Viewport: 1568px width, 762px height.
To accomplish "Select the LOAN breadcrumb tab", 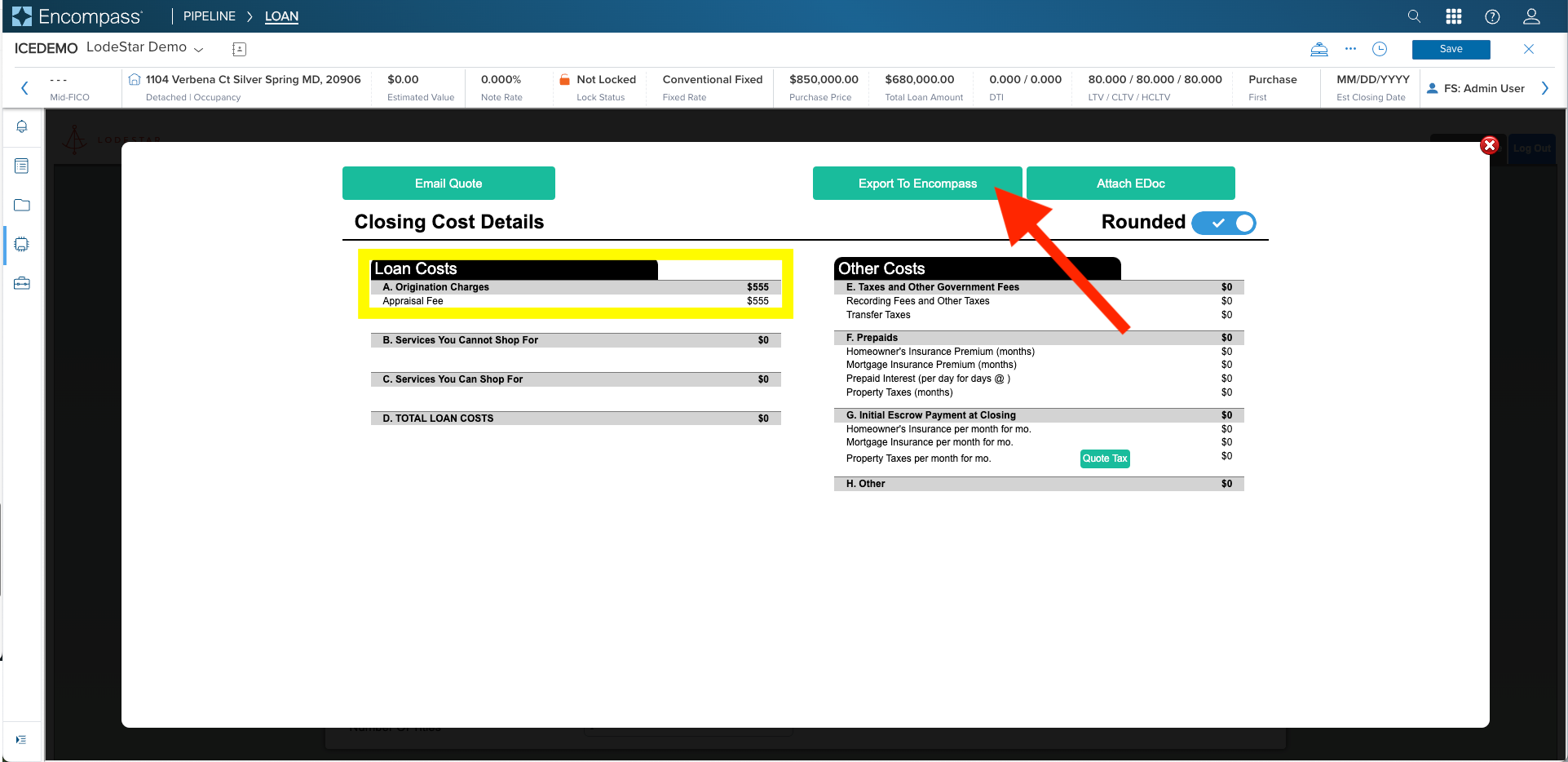I will (x=281, y=16).
